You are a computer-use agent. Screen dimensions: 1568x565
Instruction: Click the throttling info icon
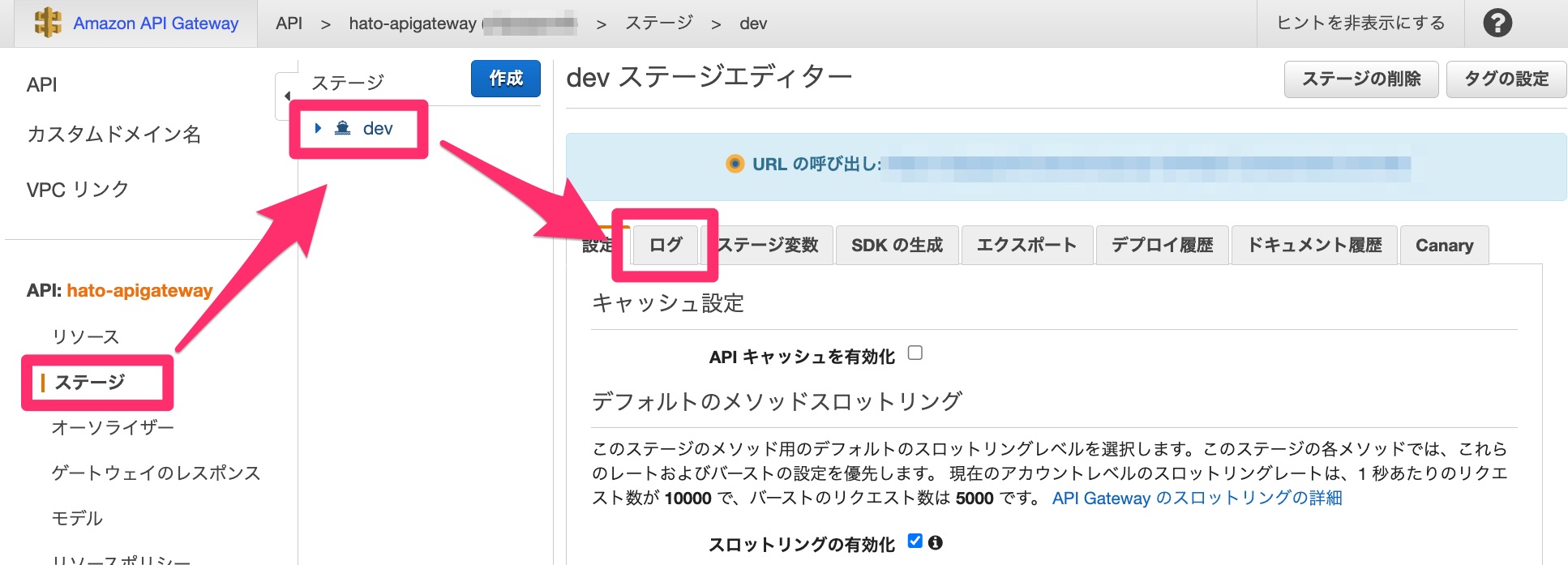936,542
